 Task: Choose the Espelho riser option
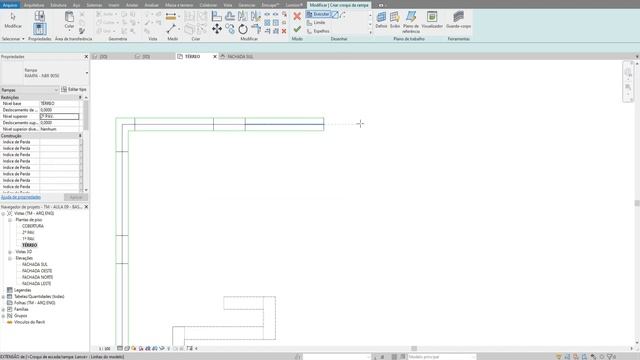click(x=318, y=31)
